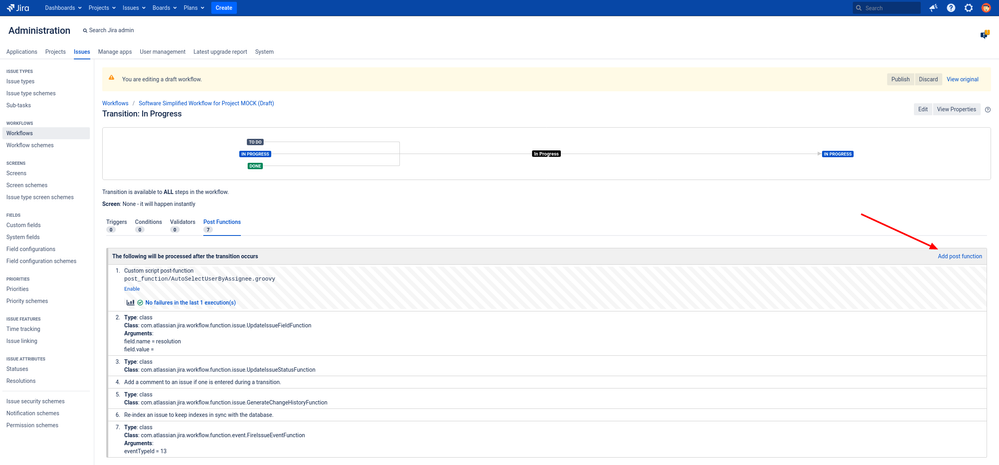This screenshot has width=999, height=465.
Task: Click the Jira logo in the header
Action: click(18, 8)
